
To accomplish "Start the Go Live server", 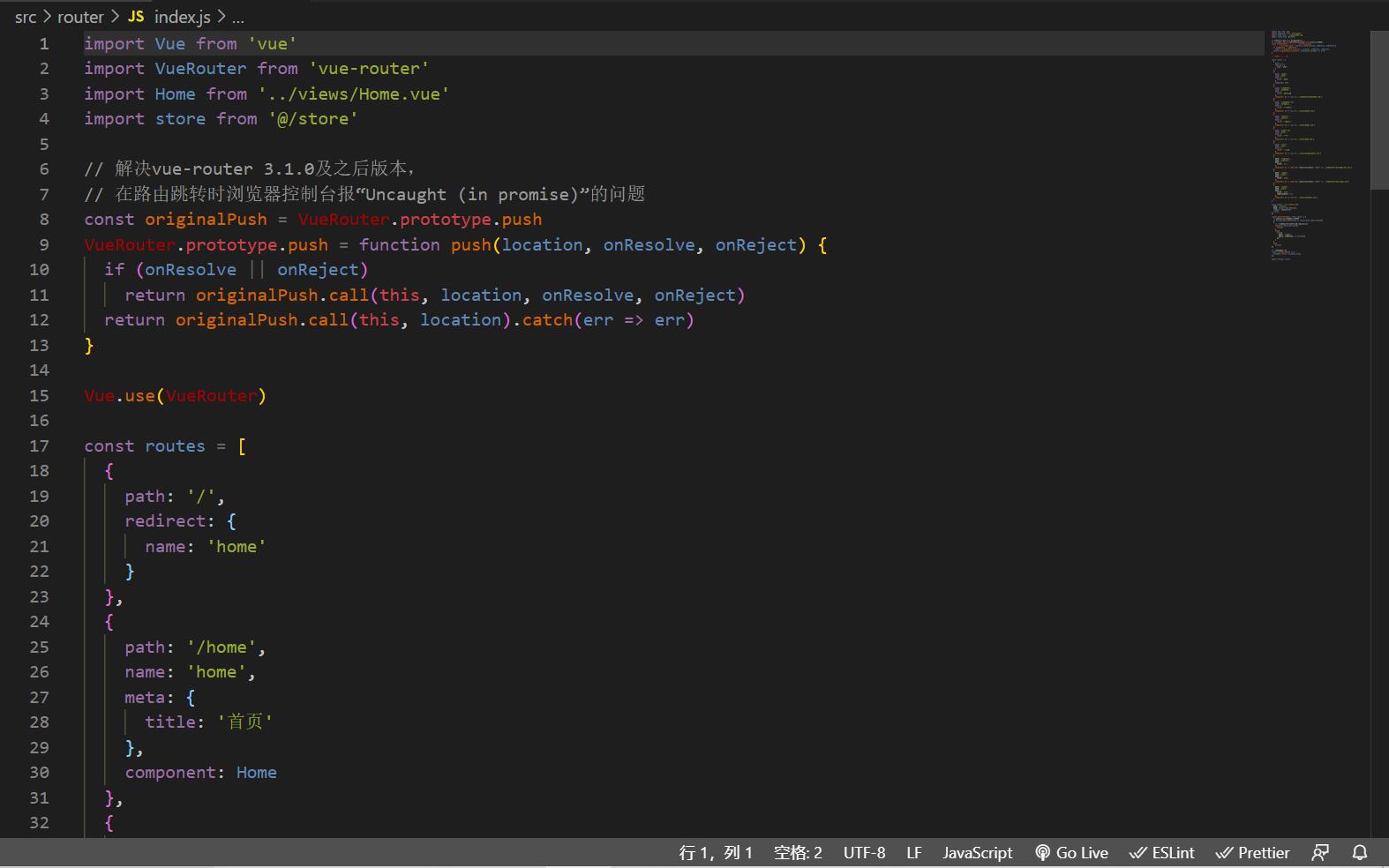I will [x=1071, y=852].
